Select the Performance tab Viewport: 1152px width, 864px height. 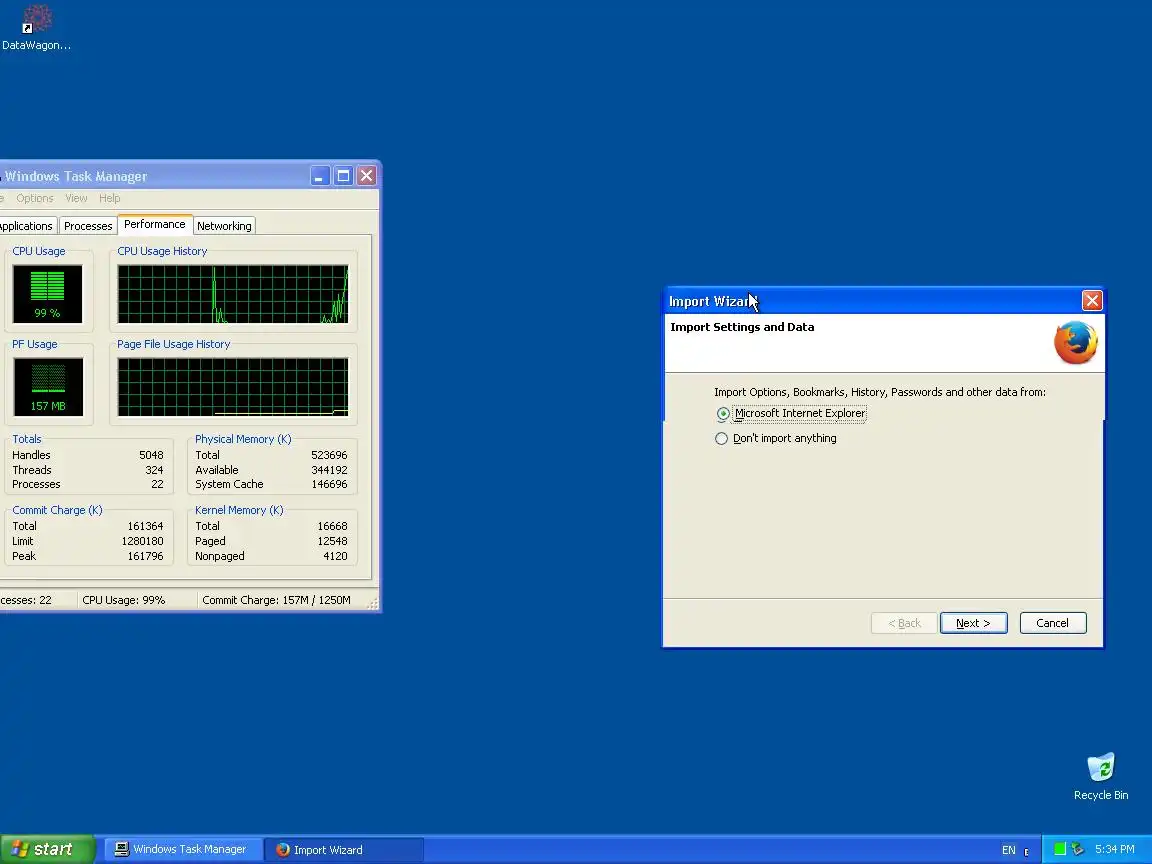click(x=155, y=224)
